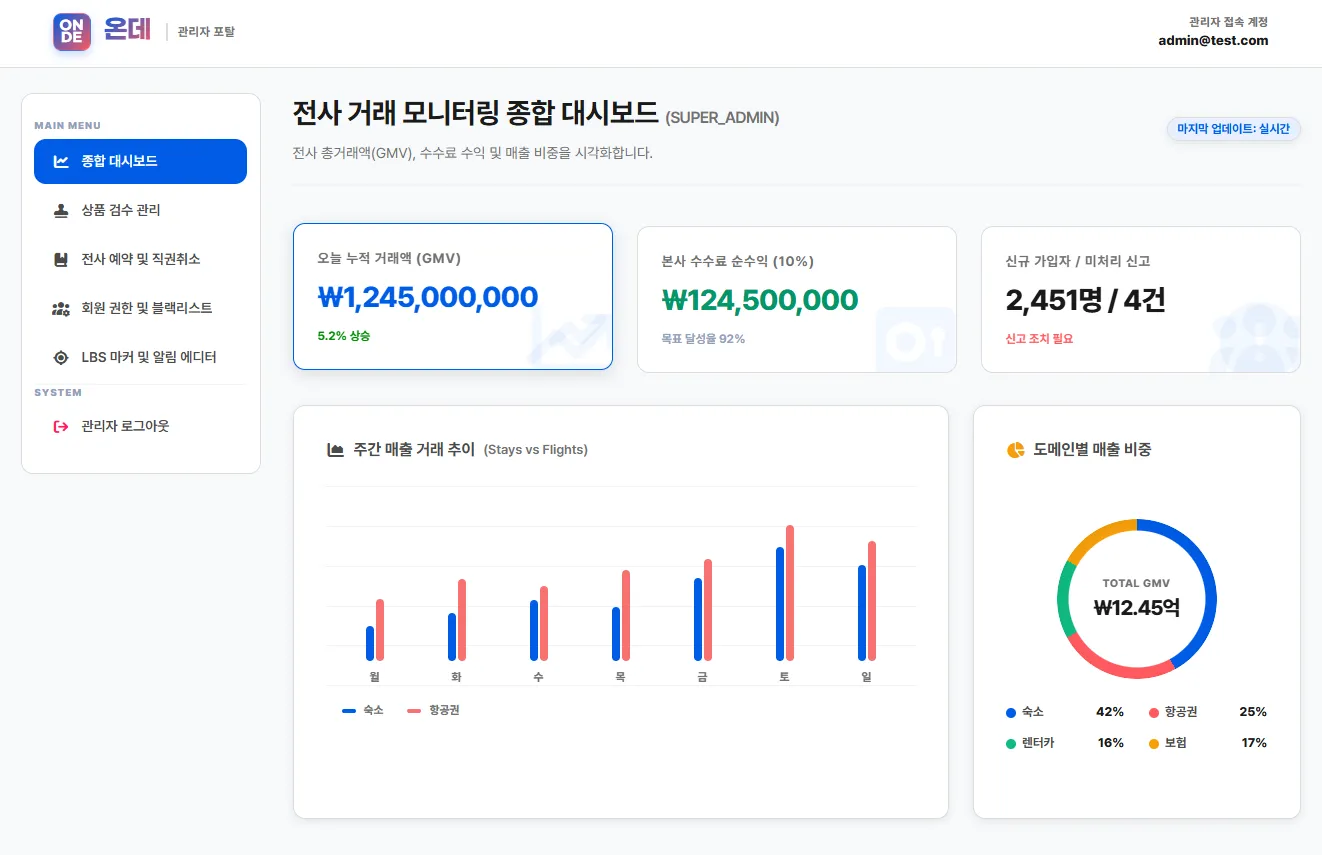Image resolution: width=1322 pixels, height=855 pixels.
Task: Toggle 항공권 series in bar chart legend
Action: pos(434,710)
